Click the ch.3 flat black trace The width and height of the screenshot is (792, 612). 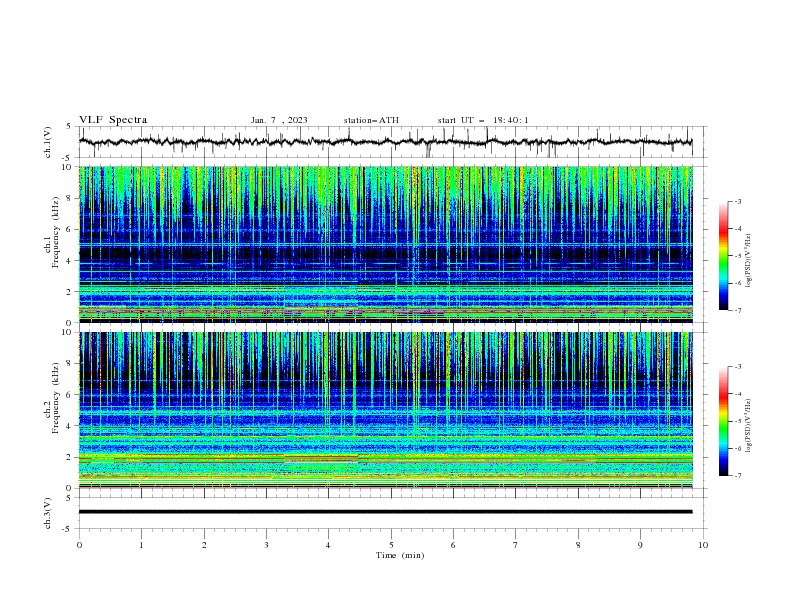pos(385,512)
